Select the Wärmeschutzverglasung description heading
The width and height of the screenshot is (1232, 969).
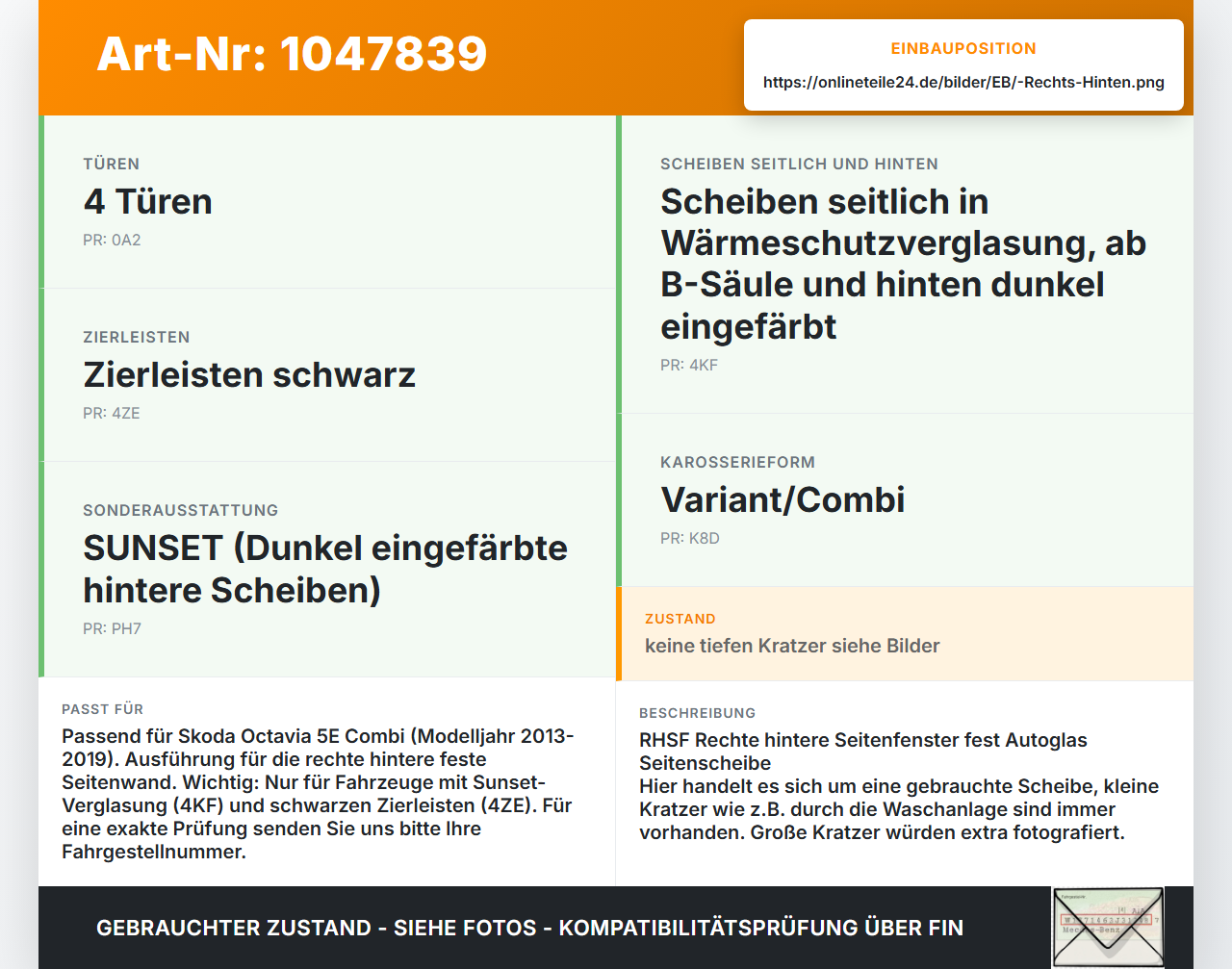[x=903, y=264]
